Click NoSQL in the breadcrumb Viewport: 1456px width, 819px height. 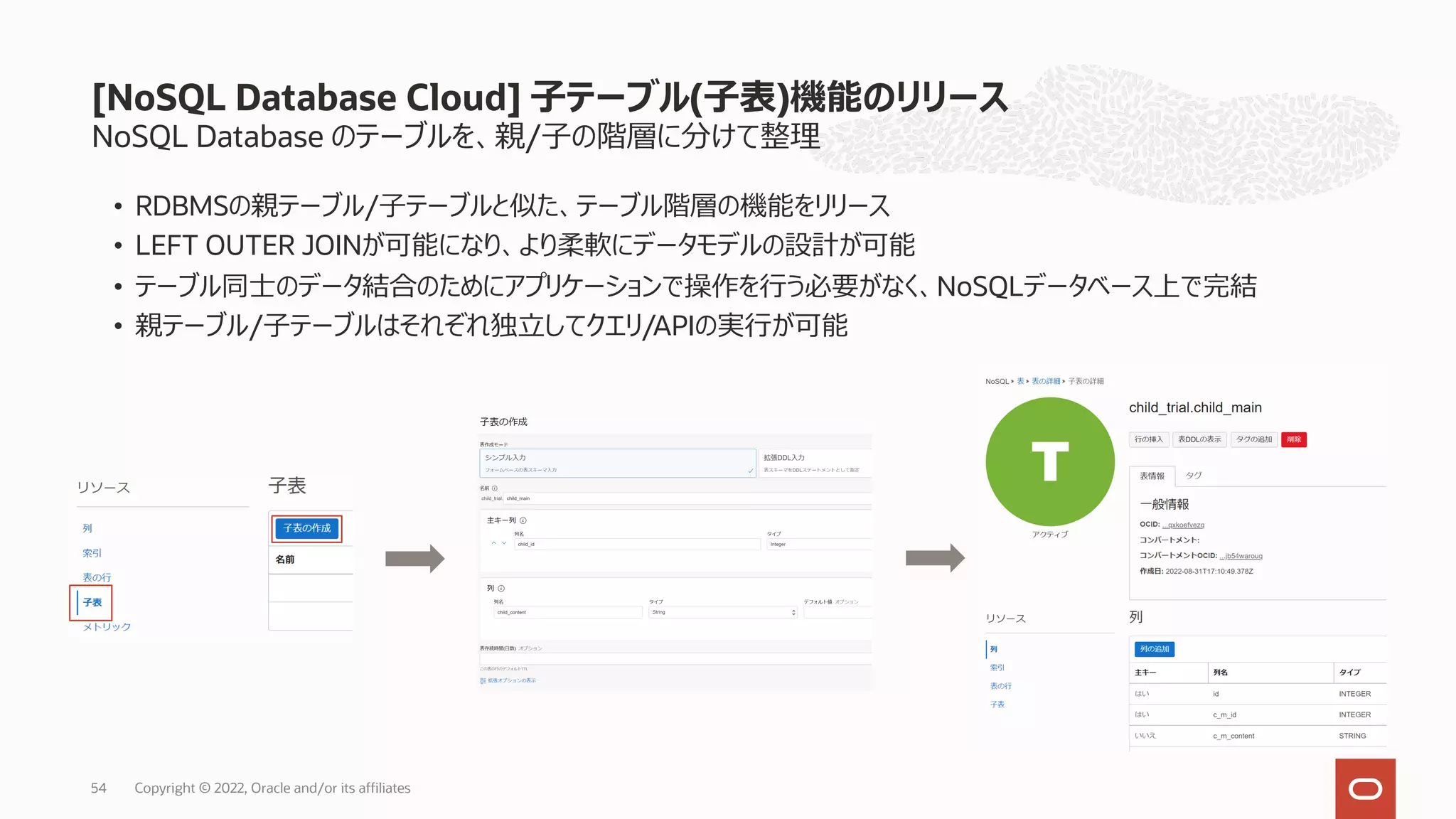(997, 382)
